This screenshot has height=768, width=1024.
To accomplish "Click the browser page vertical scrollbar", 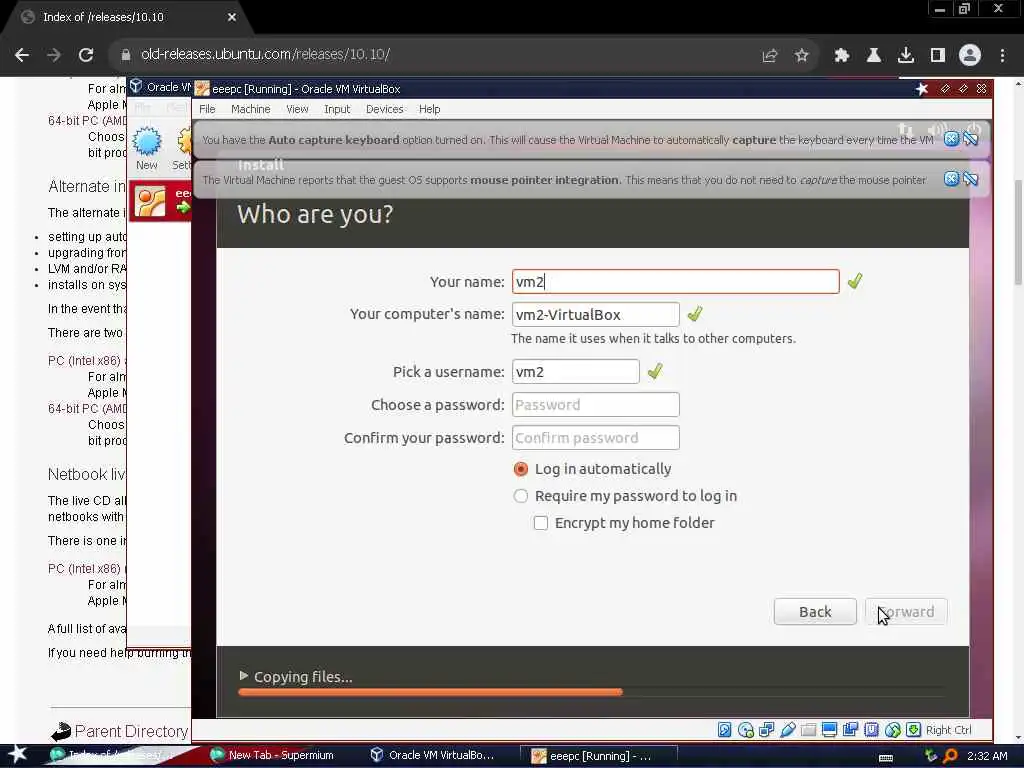I will coord(1017,232).
